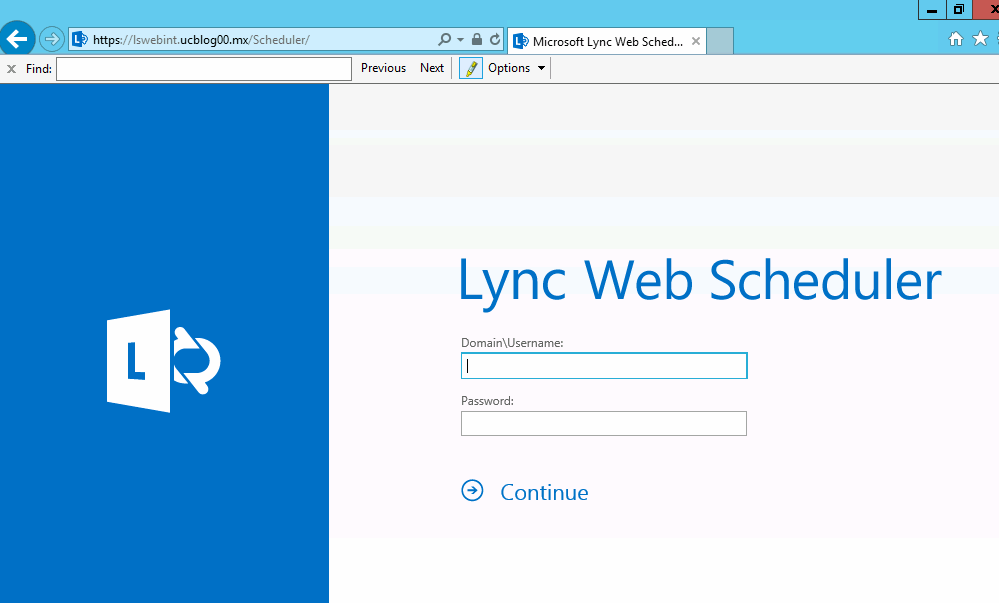Click Previous in the Find bar

point(383,68)
